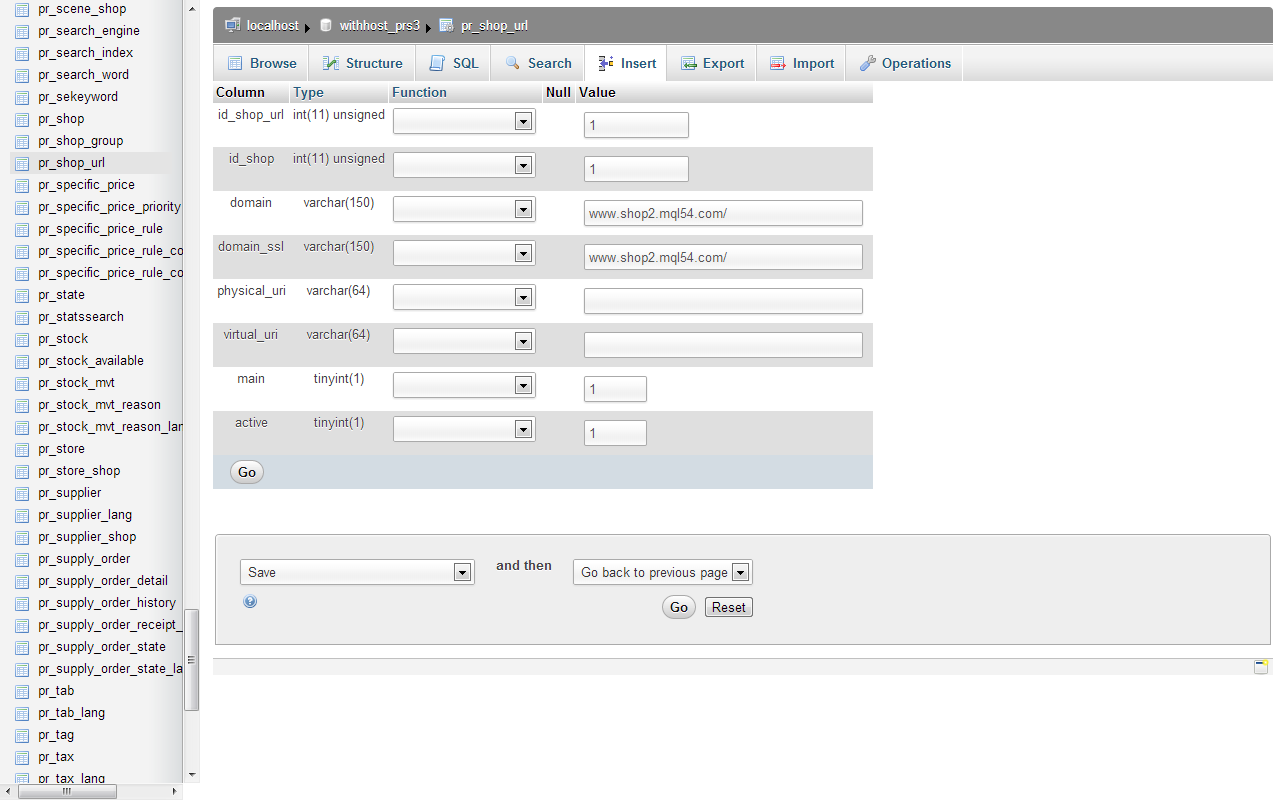Open the Browse tab

pyautogui.click(x=262, y=63)
